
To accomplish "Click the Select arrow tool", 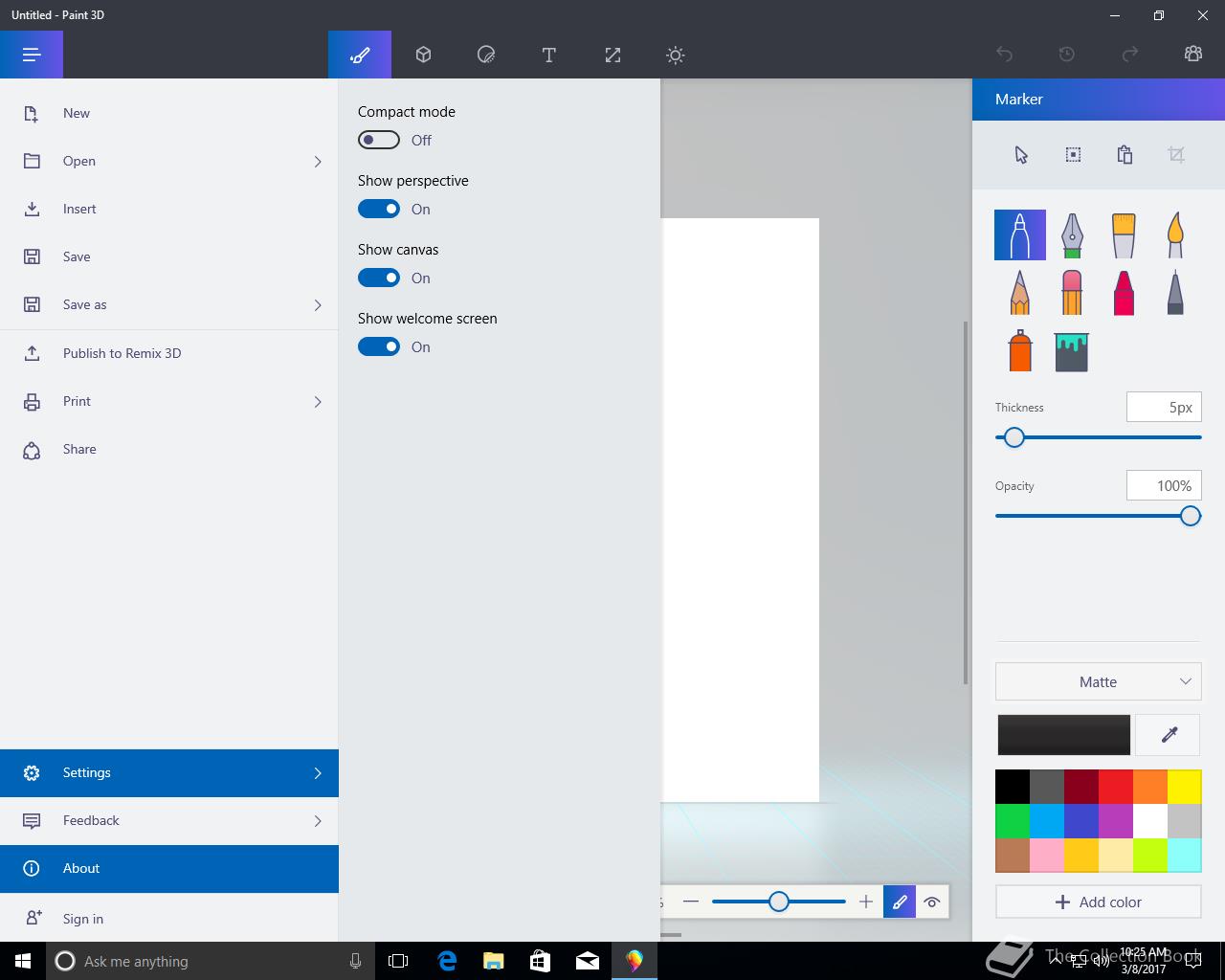I will 1021,155.
